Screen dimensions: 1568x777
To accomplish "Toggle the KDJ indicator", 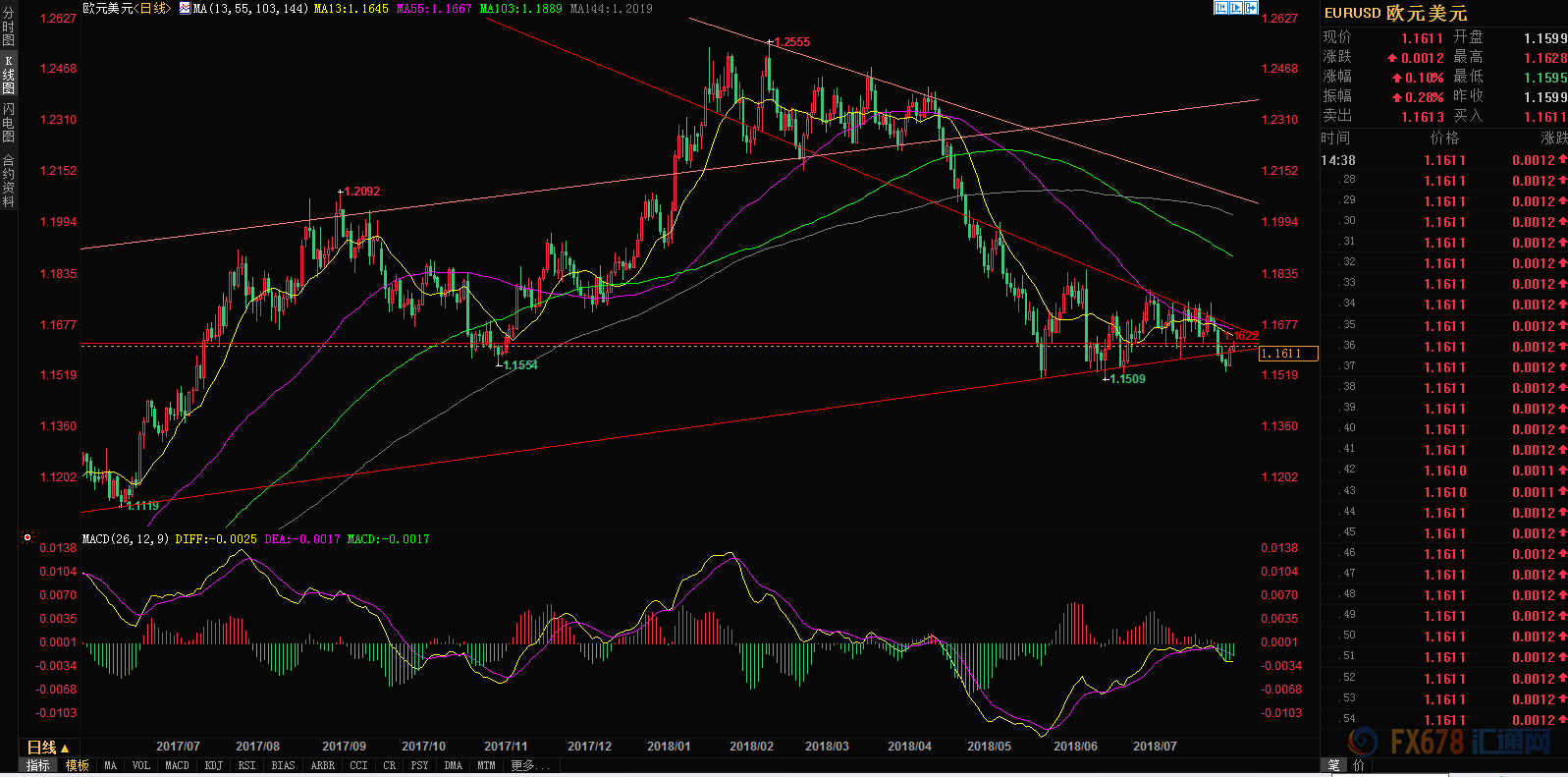I will point(213,765).
